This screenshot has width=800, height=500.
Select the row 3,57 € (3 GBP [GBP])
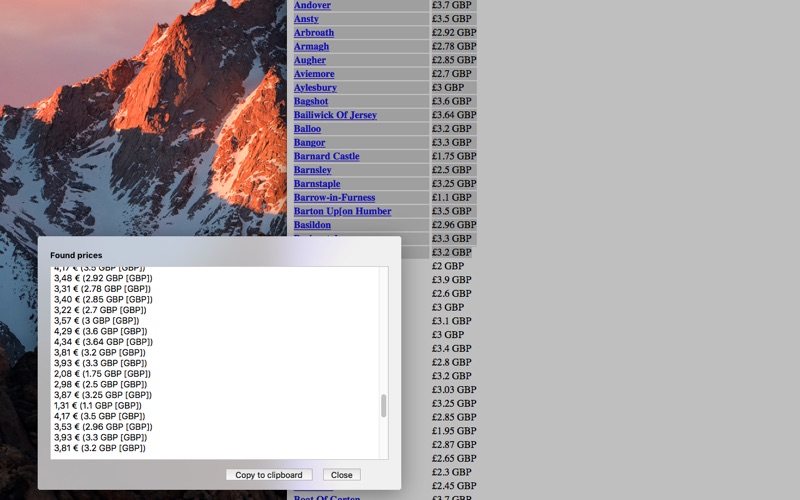[x=96, y=321]
